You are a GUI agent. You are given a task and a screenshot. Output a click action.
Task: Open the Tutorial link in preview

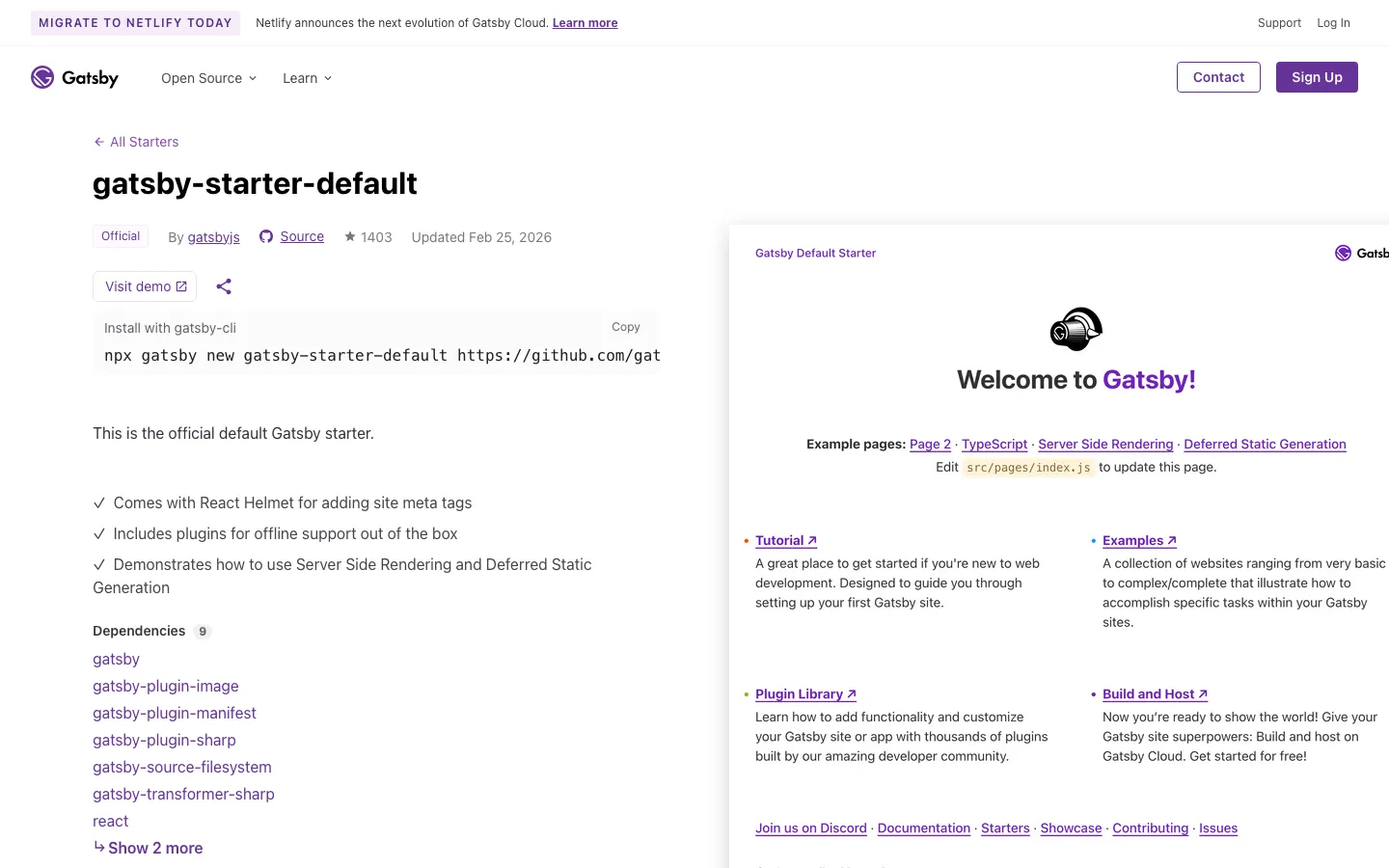(786, 540)
